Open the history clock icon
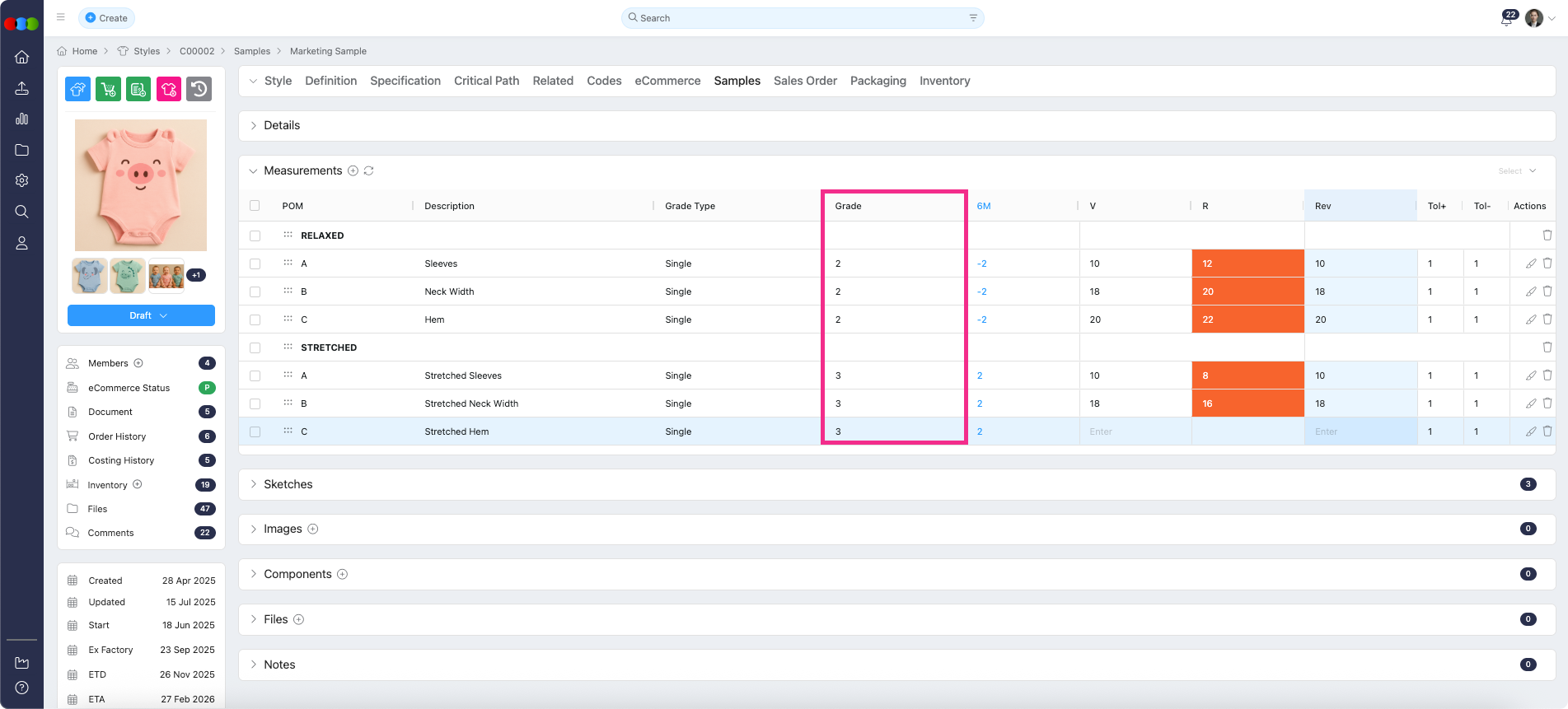Image resolution: width=1568 pixels, height=709 pixels. coord(199,89)
